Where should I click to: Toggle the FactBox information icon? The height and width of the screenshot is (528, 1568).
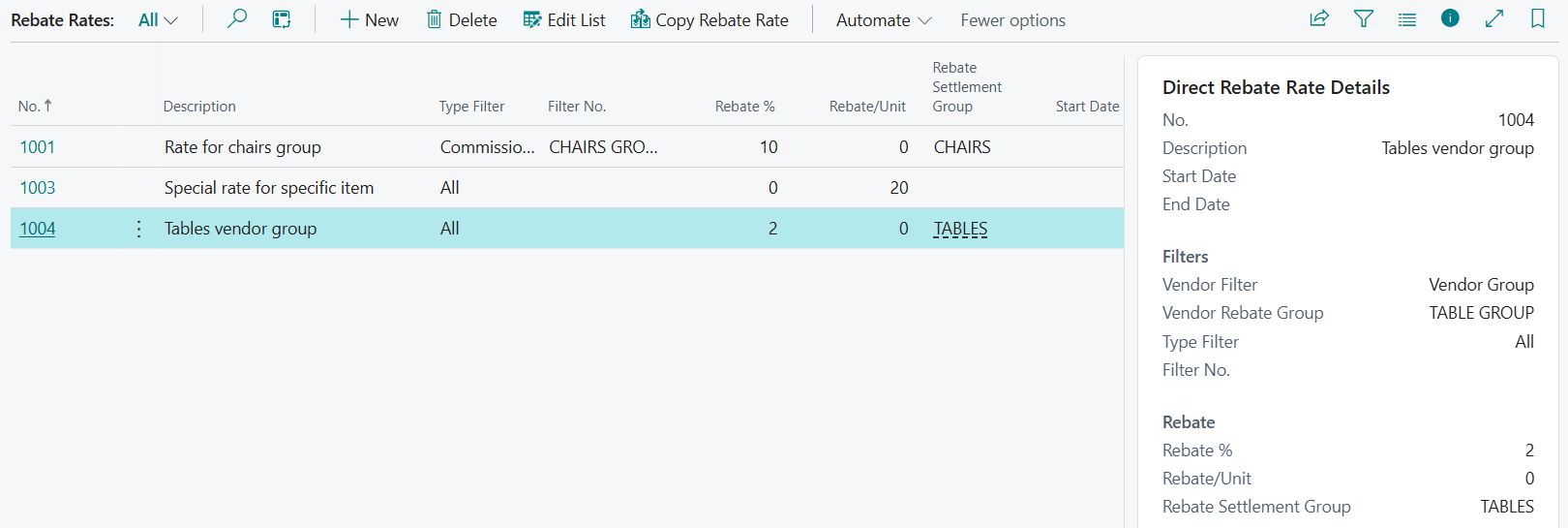coord(1450,18)
